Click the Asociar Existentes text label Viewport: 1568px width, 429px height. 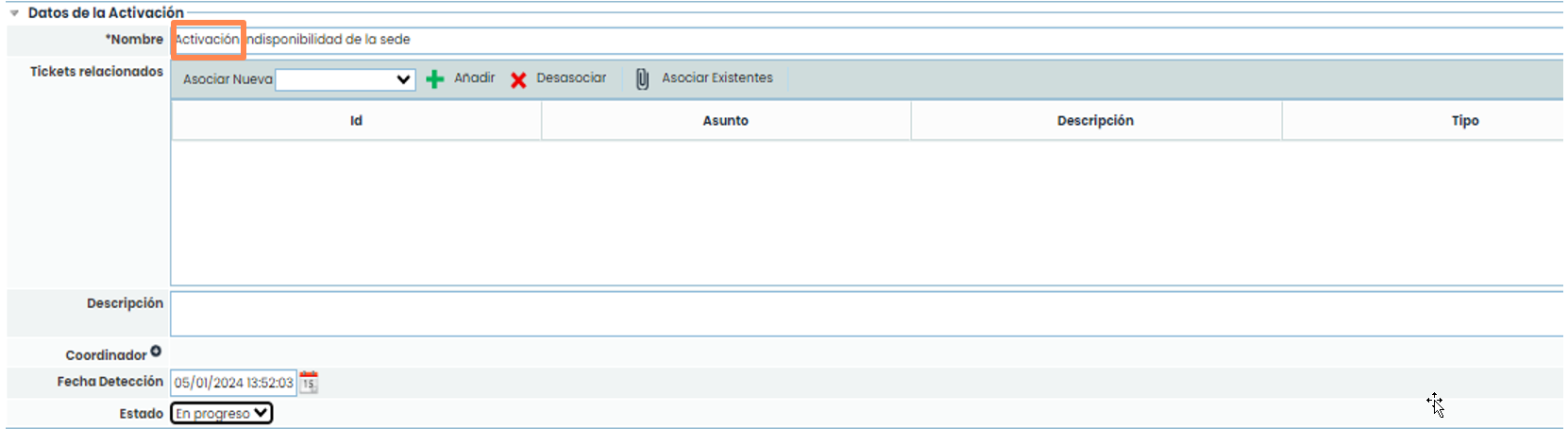[717, 78]
